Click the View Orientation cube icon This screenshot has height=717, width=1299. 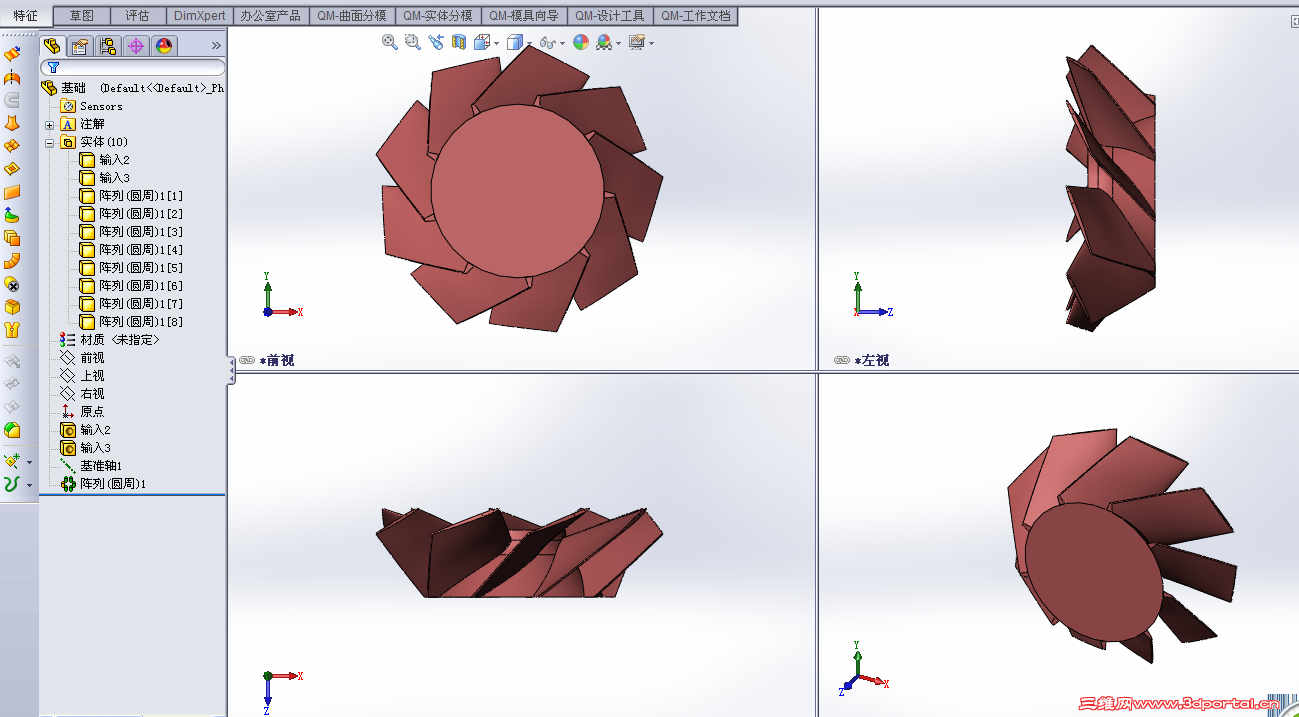481,42
